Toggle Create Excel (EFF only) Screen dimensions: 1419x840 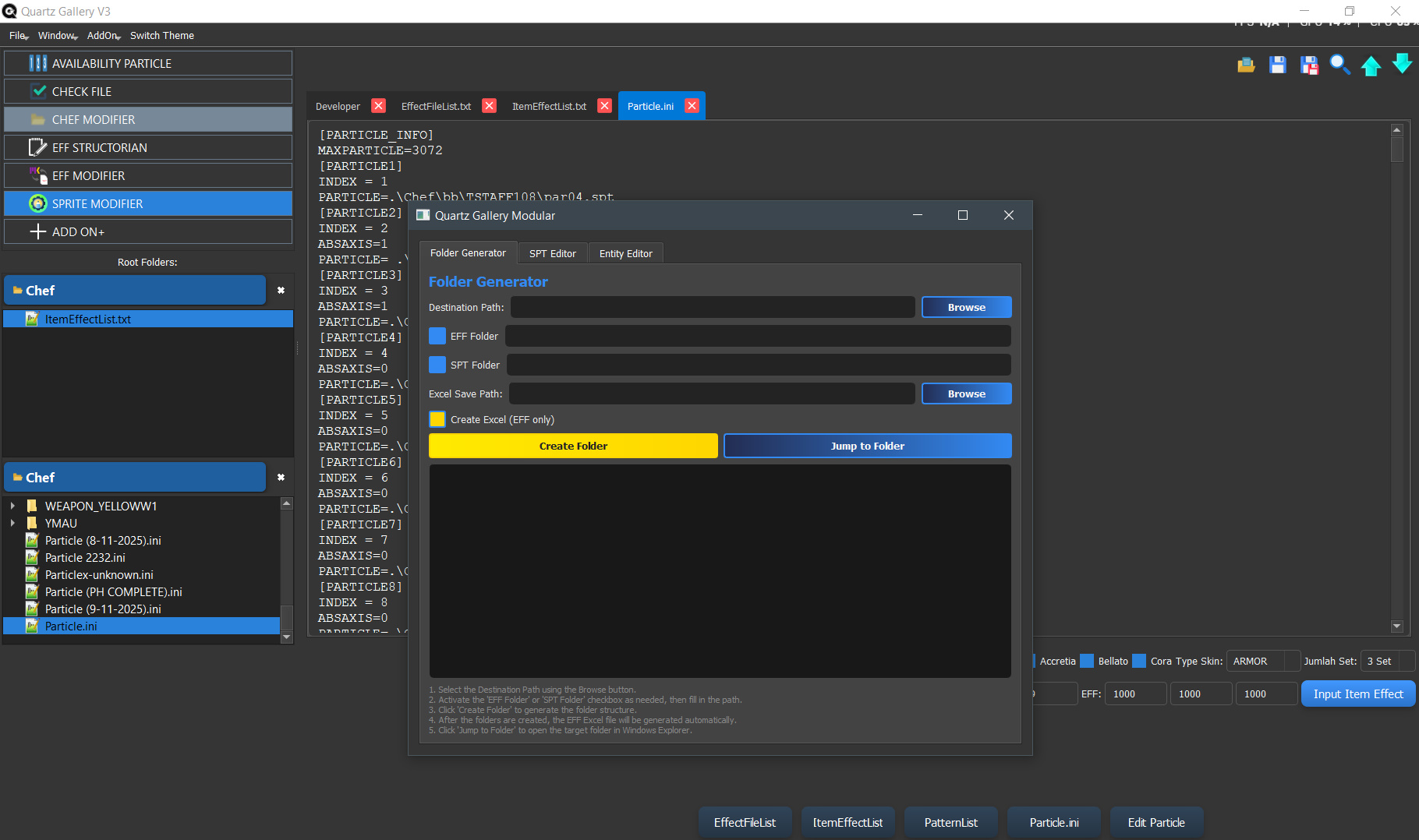tap(437, 419)
